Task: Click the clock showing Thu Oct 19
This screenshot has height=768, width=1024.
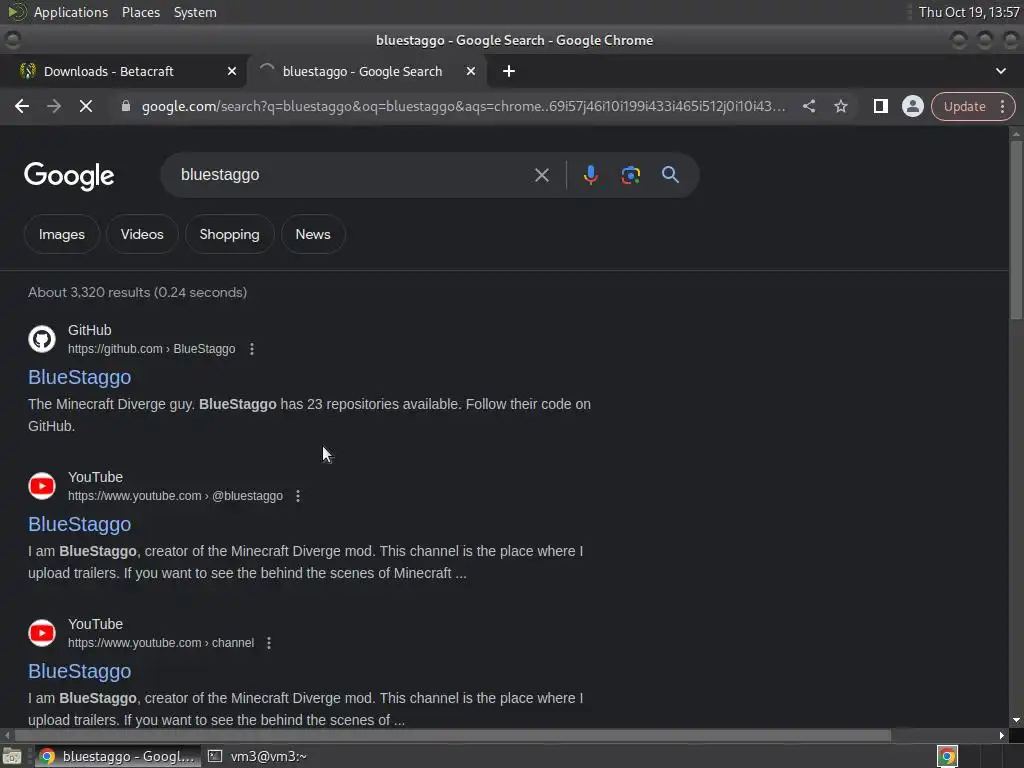Action: (x=969, y=12)
